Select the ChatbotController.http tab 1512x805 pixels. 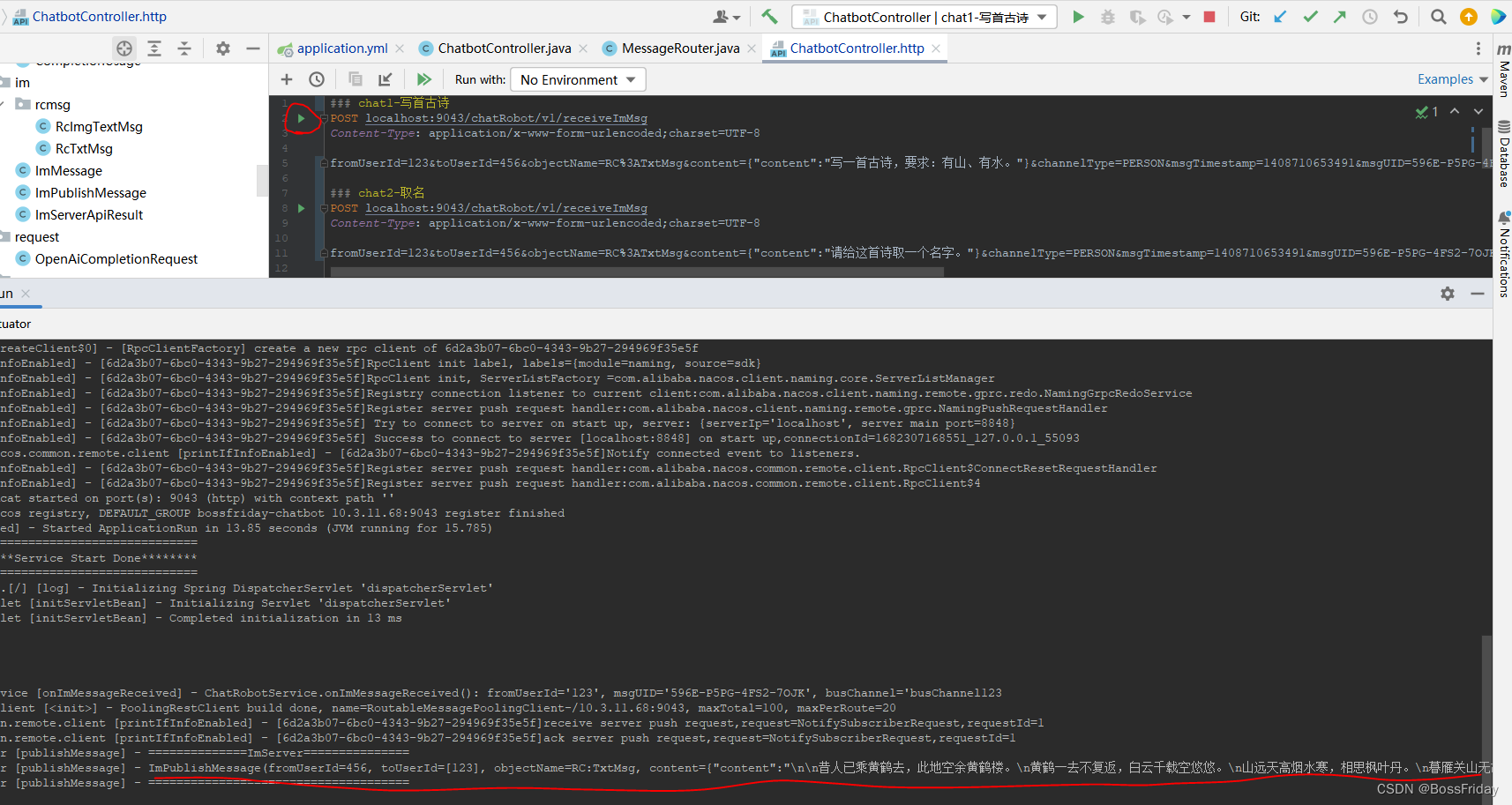coord(857,48)
